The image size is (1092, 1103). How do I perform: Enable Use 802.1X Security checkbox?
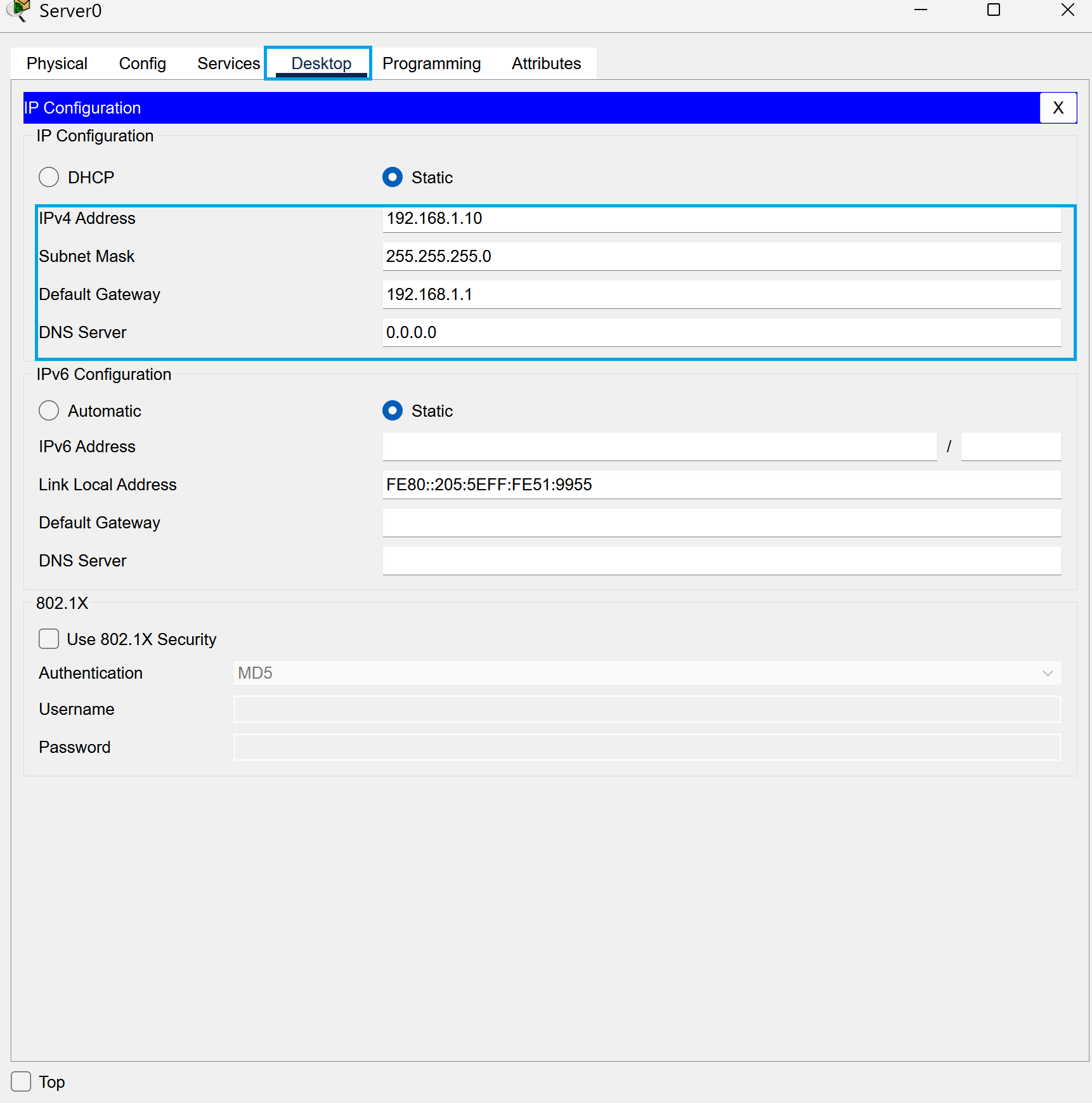point(49,639)
